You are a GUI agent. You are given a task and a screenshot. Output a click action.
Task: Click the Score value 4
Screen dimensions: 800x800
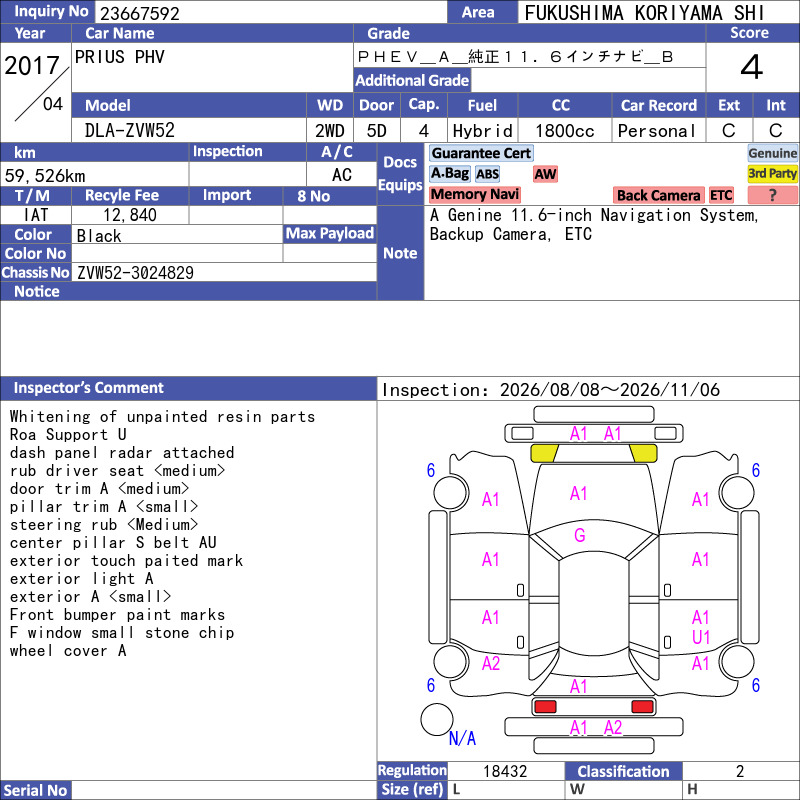click(752, 67)
